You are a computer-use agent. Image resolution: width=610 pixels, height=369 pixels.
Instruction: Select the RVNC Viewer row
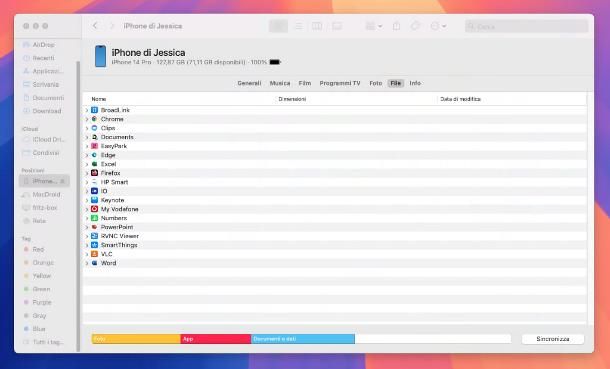click(335, 236)
